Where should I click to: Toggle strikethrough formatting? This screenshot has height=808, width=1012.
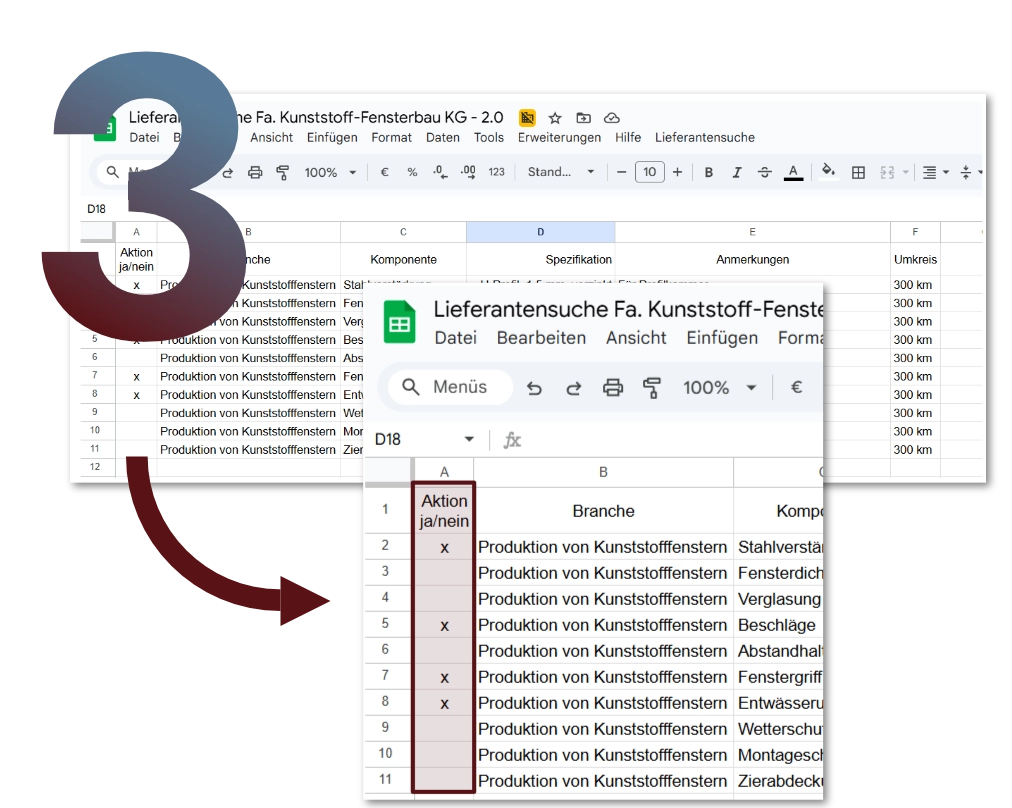(765, 172)
